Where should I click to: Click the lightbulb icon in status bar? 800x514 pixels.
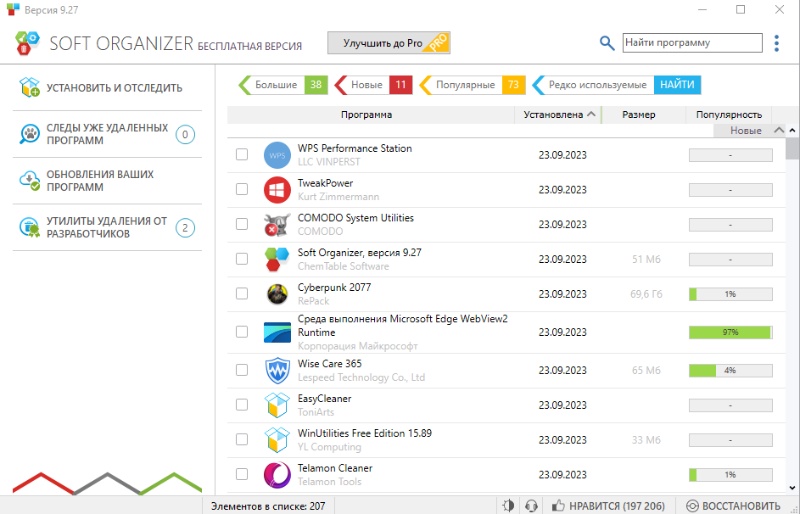point(508,505)
